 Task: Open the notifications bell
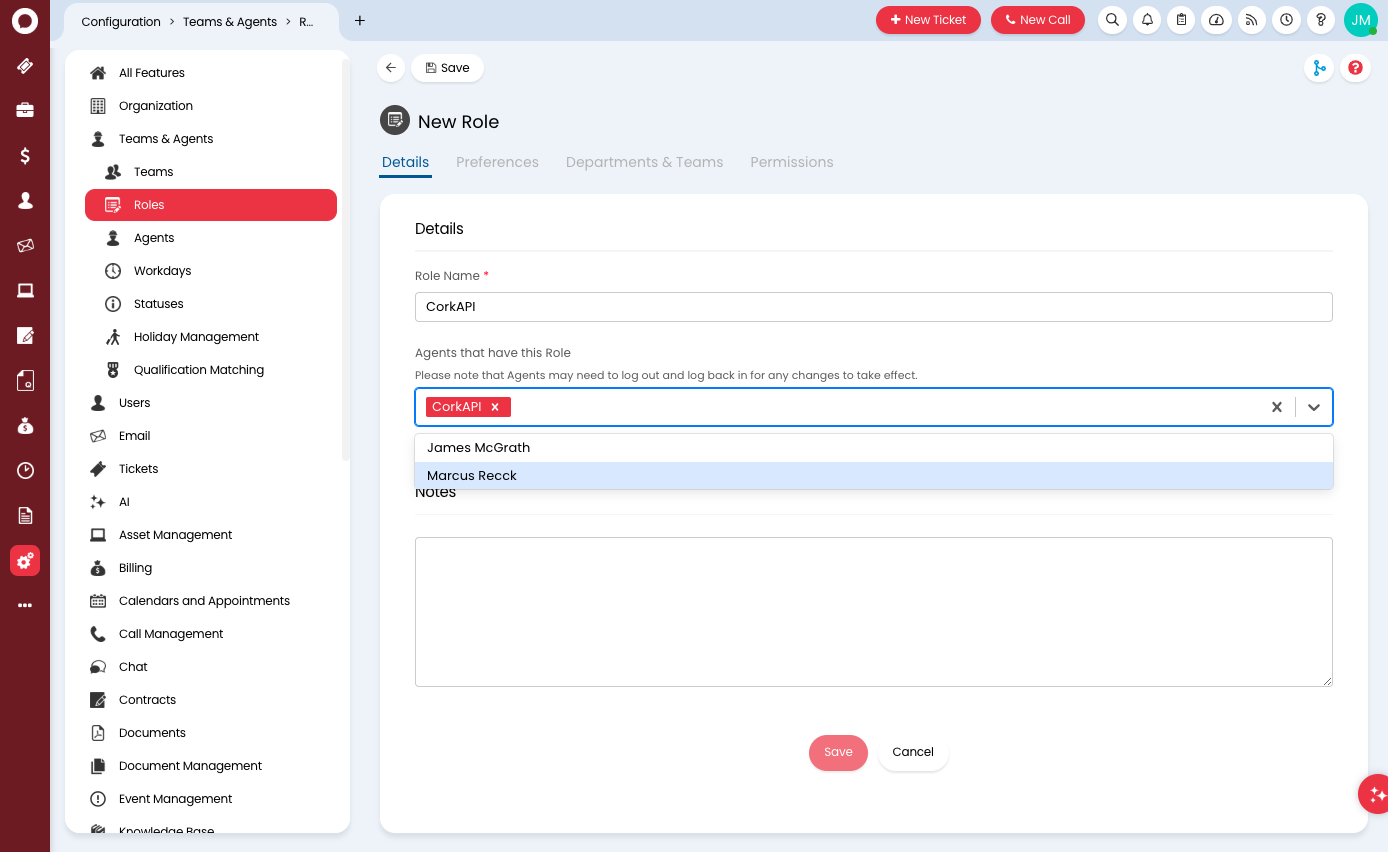[1147, 20]
